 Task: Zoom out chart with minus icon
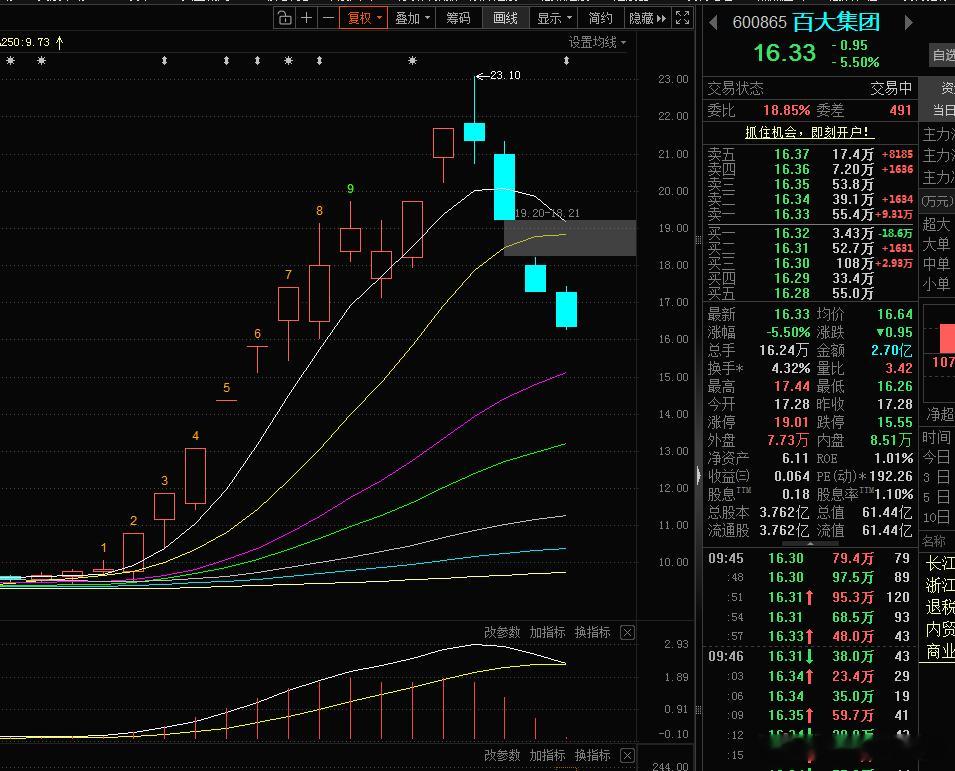click(328, 18)
